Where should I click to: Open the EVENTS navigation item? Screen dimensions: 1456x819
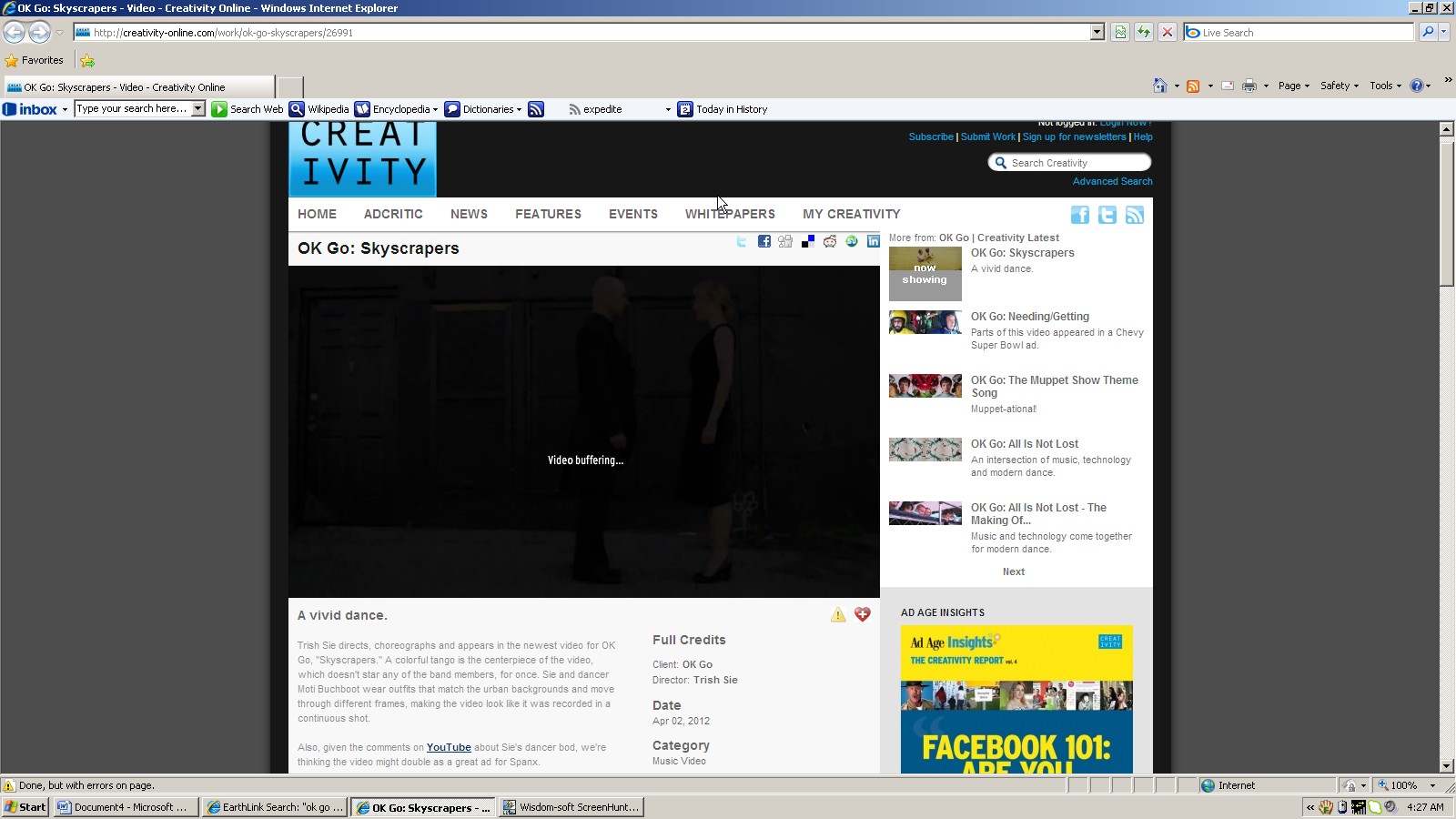(x=633, y=214)
